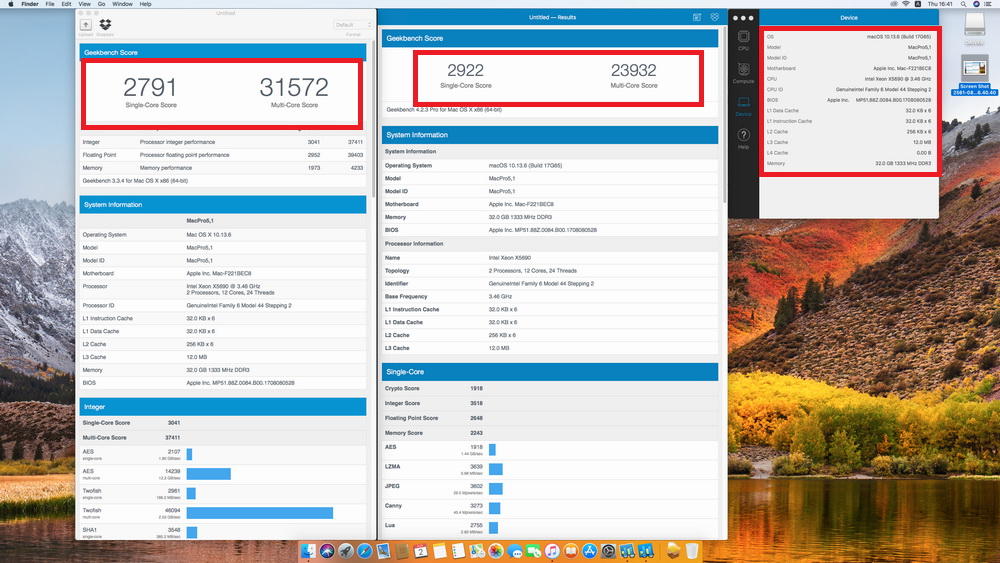Screen dimensions: 1000x563
Task: Click the Wi-Fi status icon in menu bar
Action: point(906,4)
